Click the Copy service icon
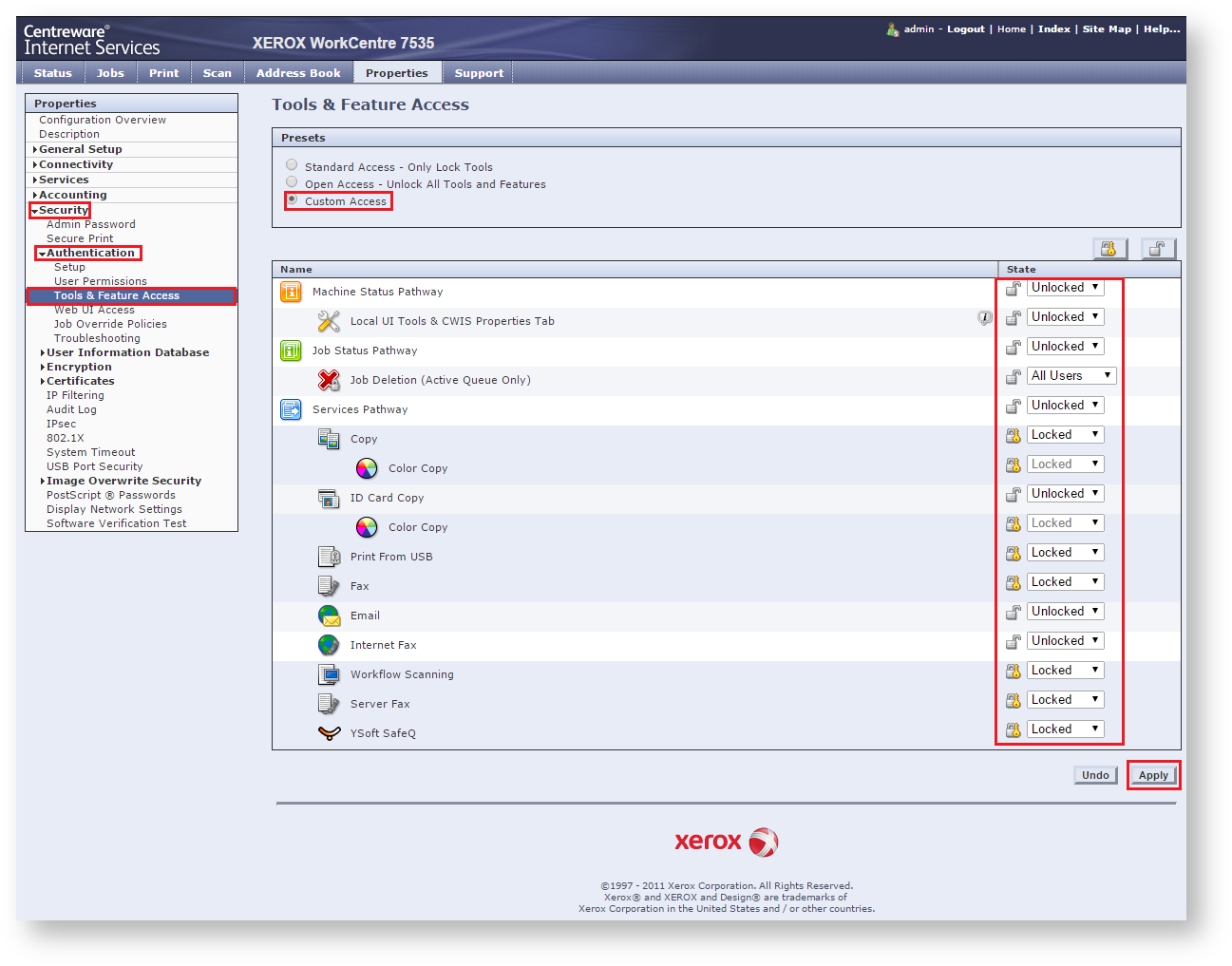The height and width of the screenshot is (966, 1232). (x=329, y=439)
